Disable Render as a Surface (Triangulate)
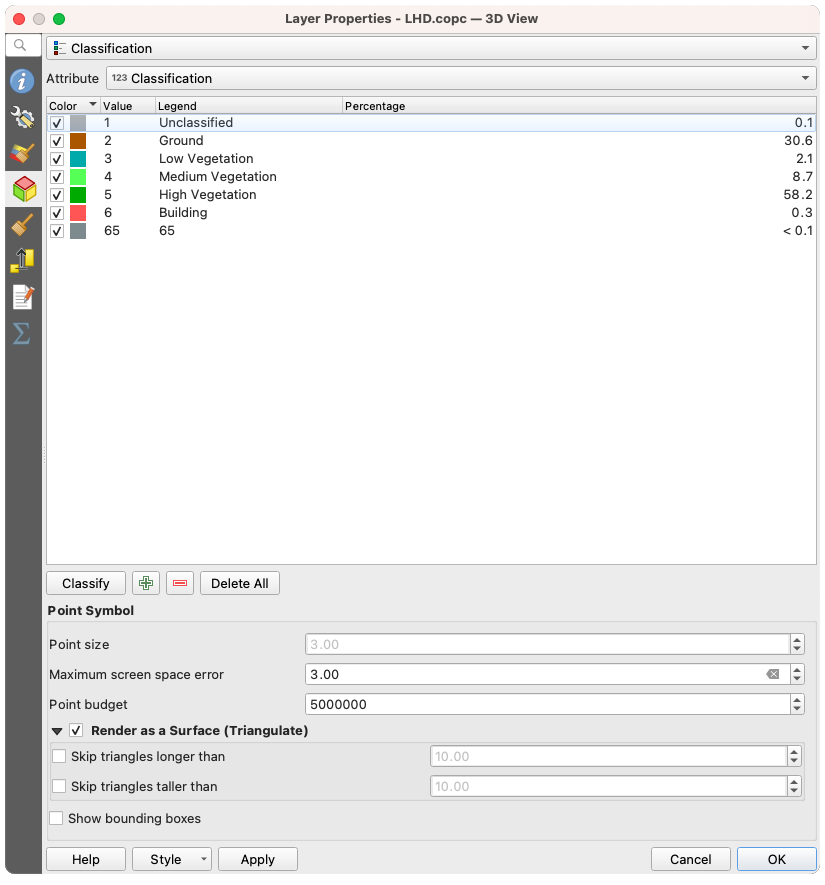Viewport: 825px width, 885px height. coord(76,731)
